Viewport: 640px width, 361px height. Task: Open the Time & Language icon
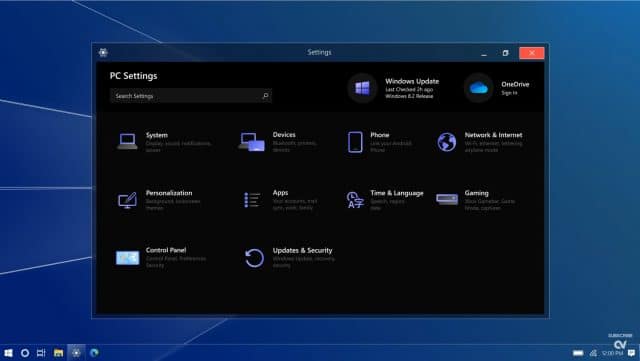pyautogui.click(x=355, y=200)
